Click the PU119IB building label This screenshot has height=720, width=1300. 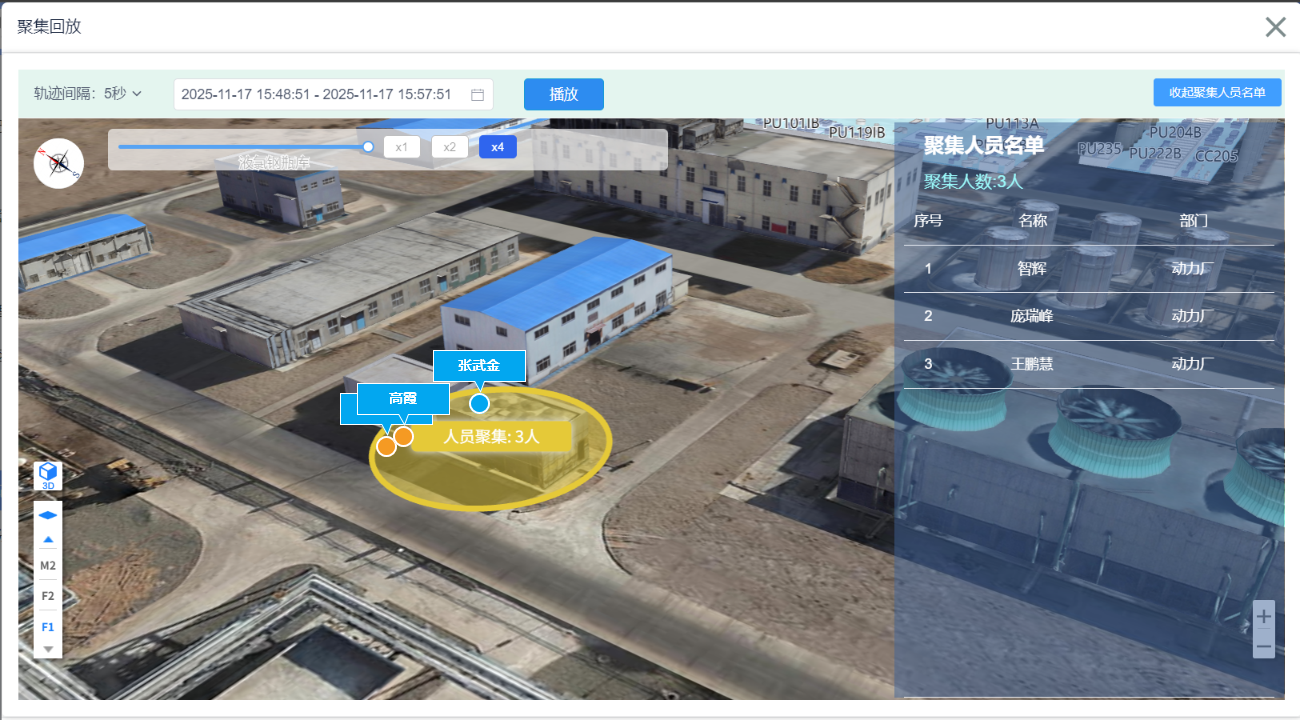pos(857,132)
